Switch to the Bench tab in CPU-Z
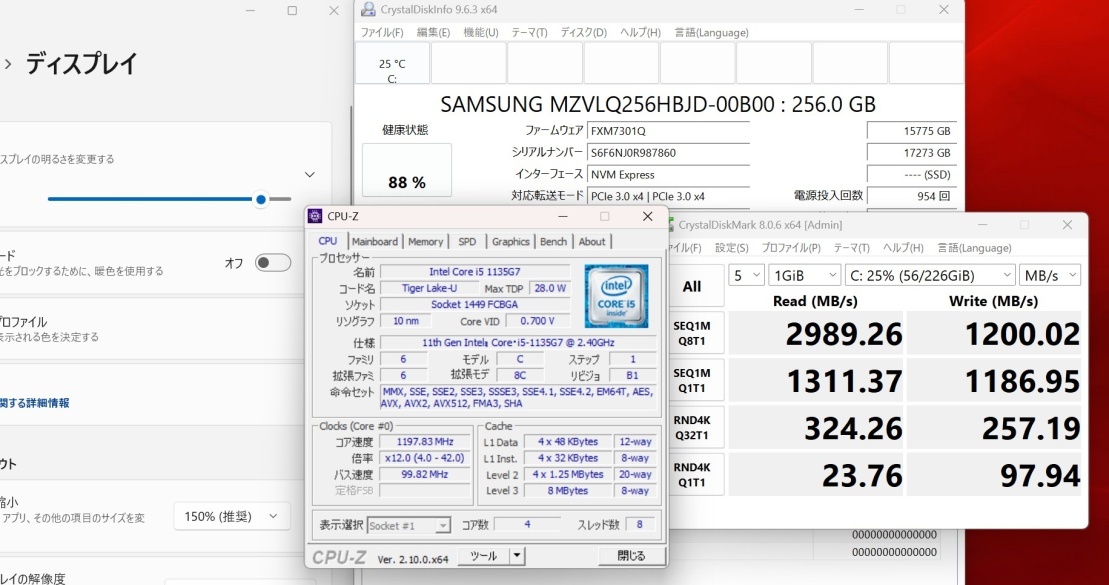 coord(553,241)
